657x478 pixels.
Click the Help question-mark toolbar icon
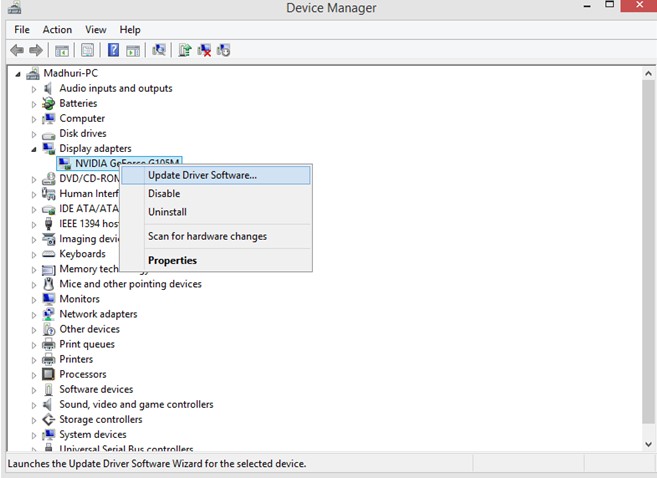tap(113, 50)
